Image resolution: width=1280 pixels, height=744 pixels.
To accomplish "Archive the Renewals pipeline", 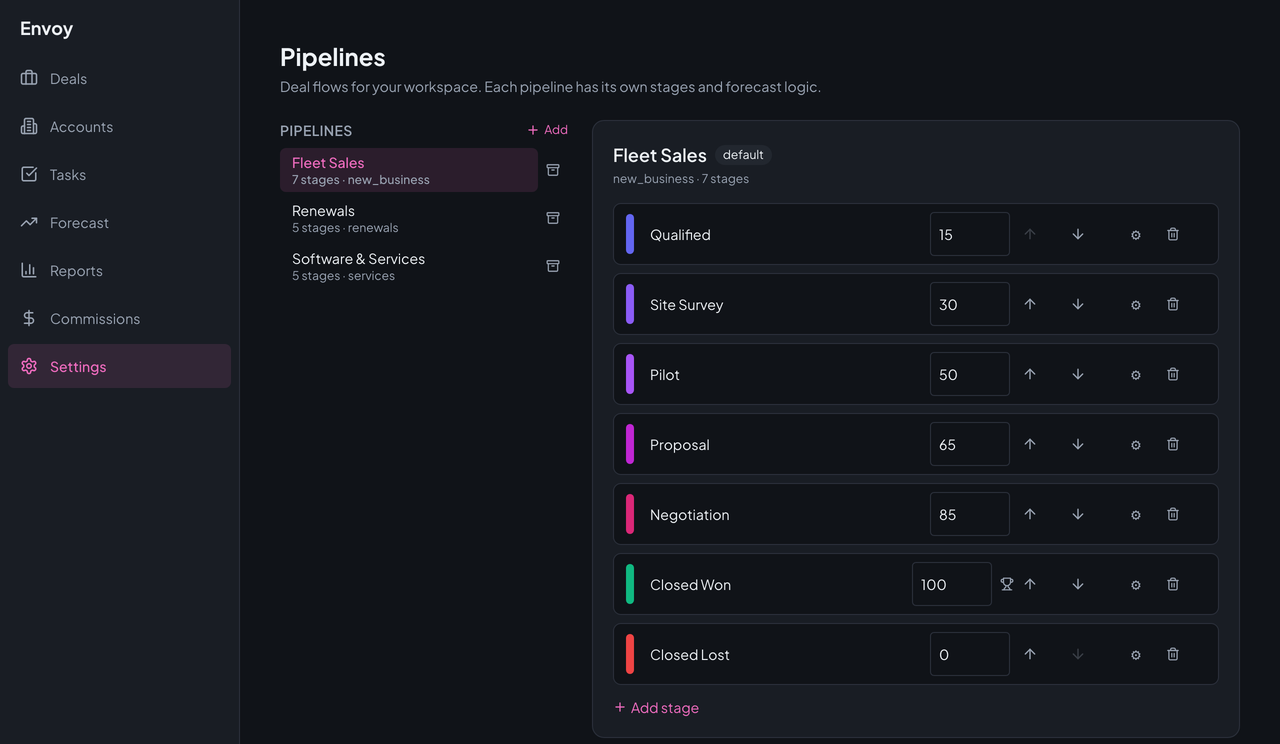I will [x=553, y=218].
